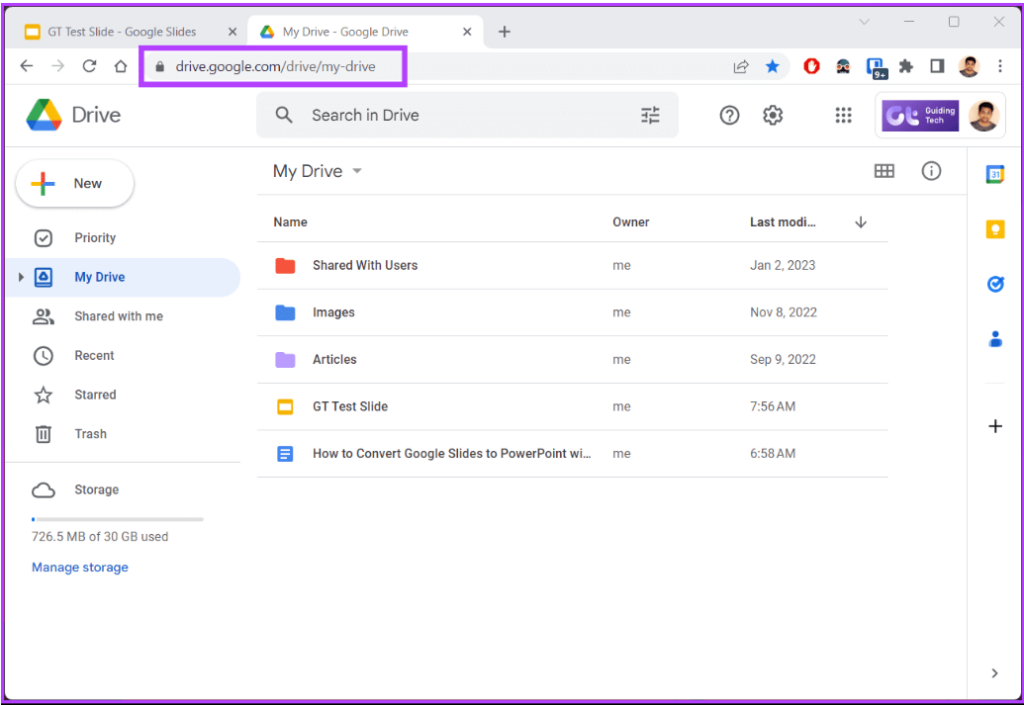This screenshot has width=1024, height=705.
Task: Open the My Drive breadcrumb dropdown
Action: (356, 171)
